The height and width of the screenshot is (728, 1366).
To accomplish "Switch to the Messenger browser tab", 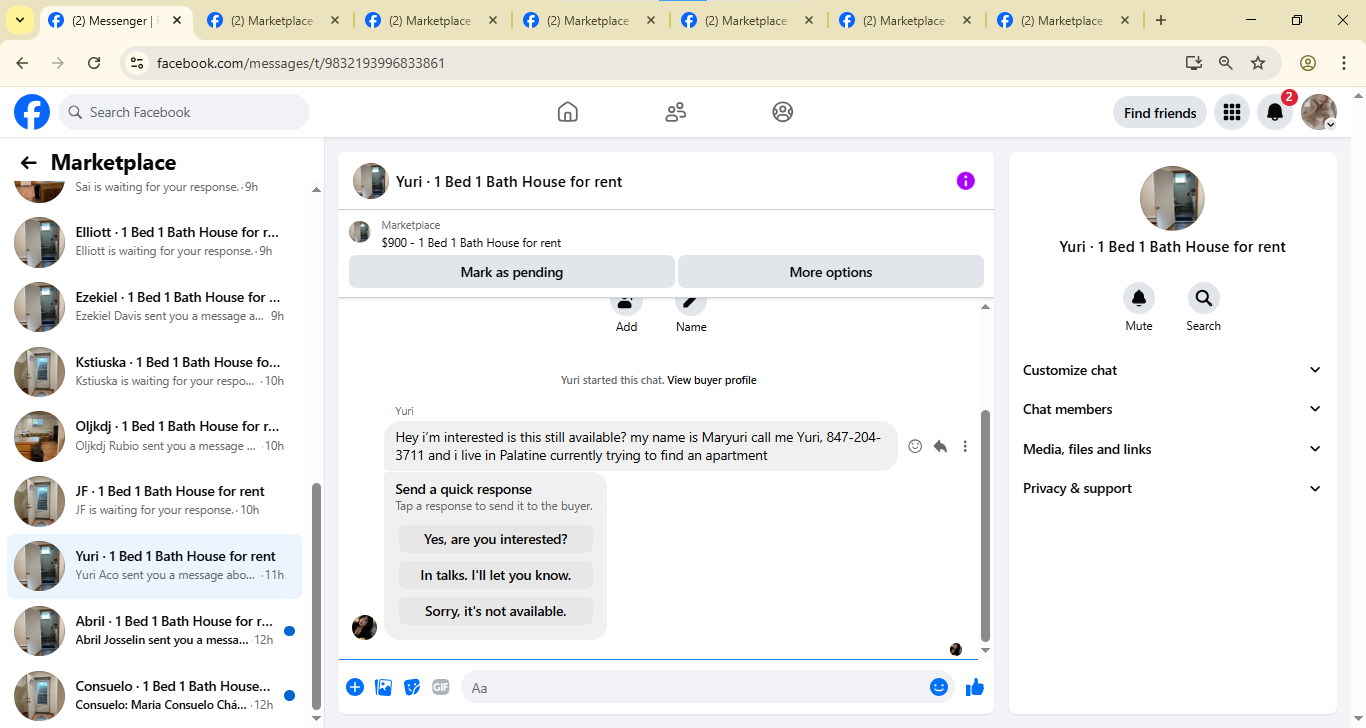I will point(116,20).
